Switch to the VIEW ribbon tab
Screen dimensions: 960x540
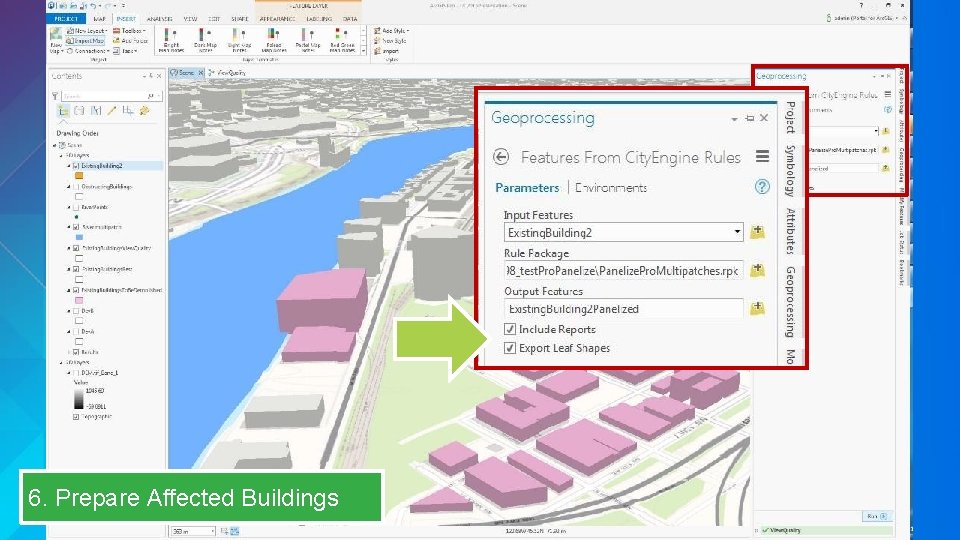(x=190, y=19)
